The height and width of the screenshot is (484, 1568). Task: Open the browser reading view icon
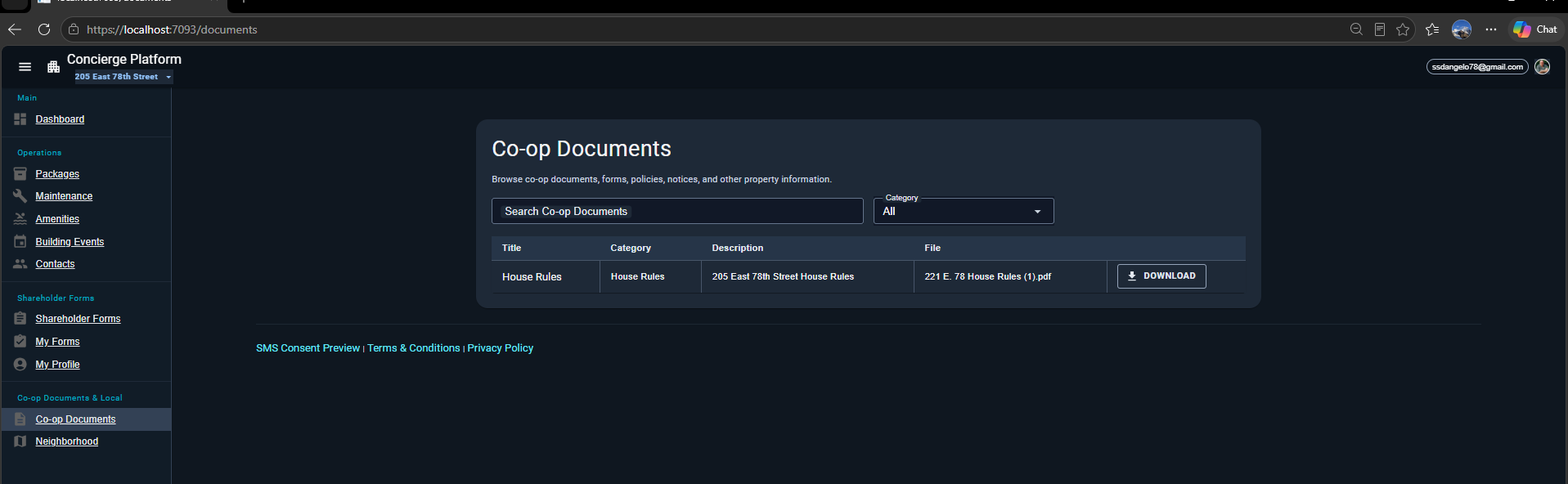pyautogui.click(x=1379, y=29)
